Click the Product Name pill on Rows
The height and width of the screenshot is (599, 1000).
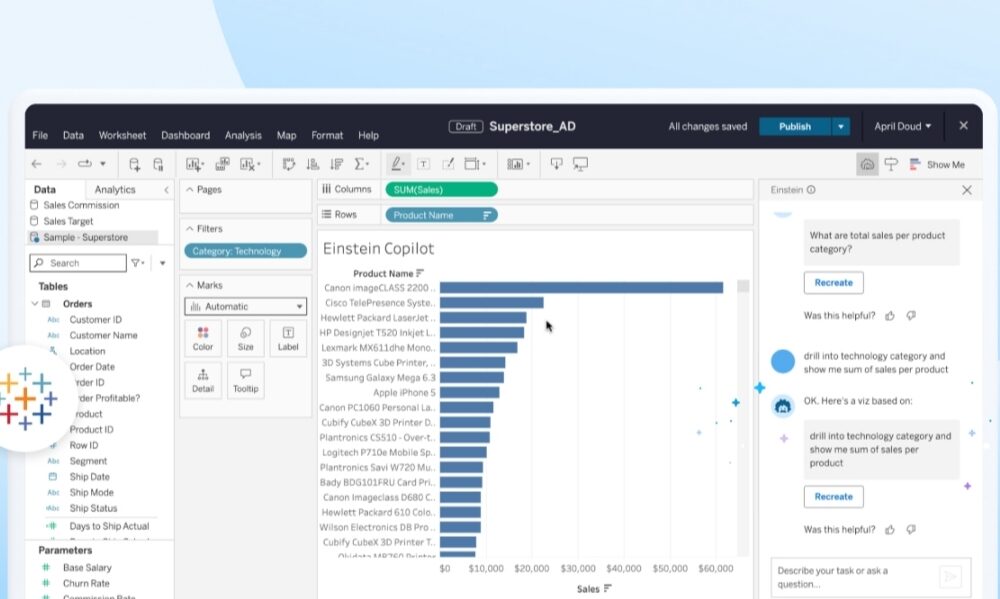441,215
